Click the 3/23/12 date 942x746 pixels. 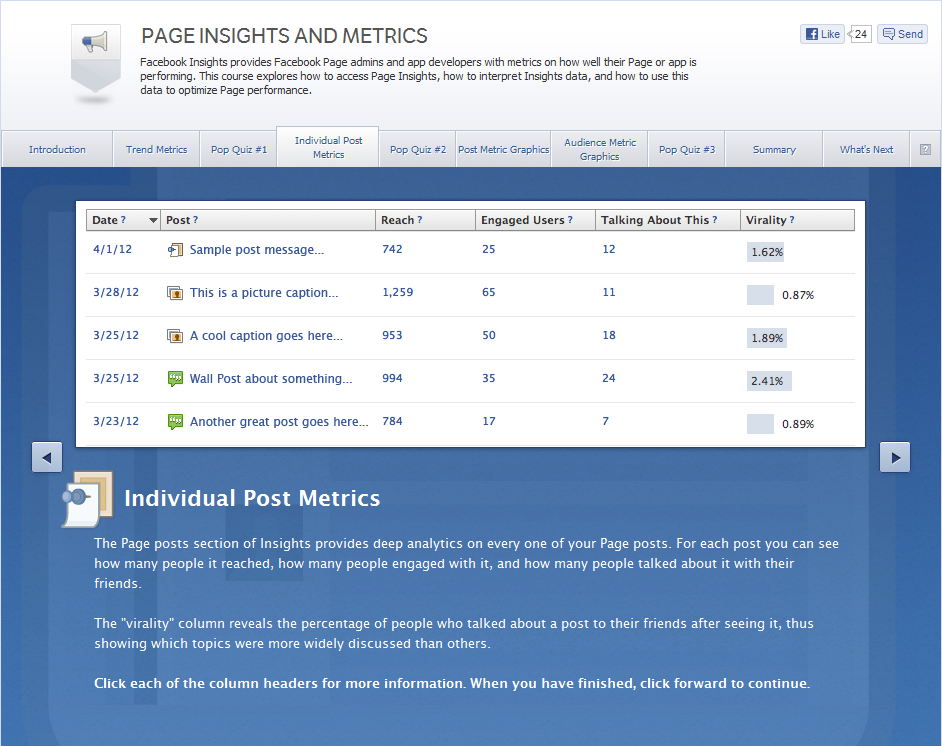pyautogui.click(x=116, y=421)
